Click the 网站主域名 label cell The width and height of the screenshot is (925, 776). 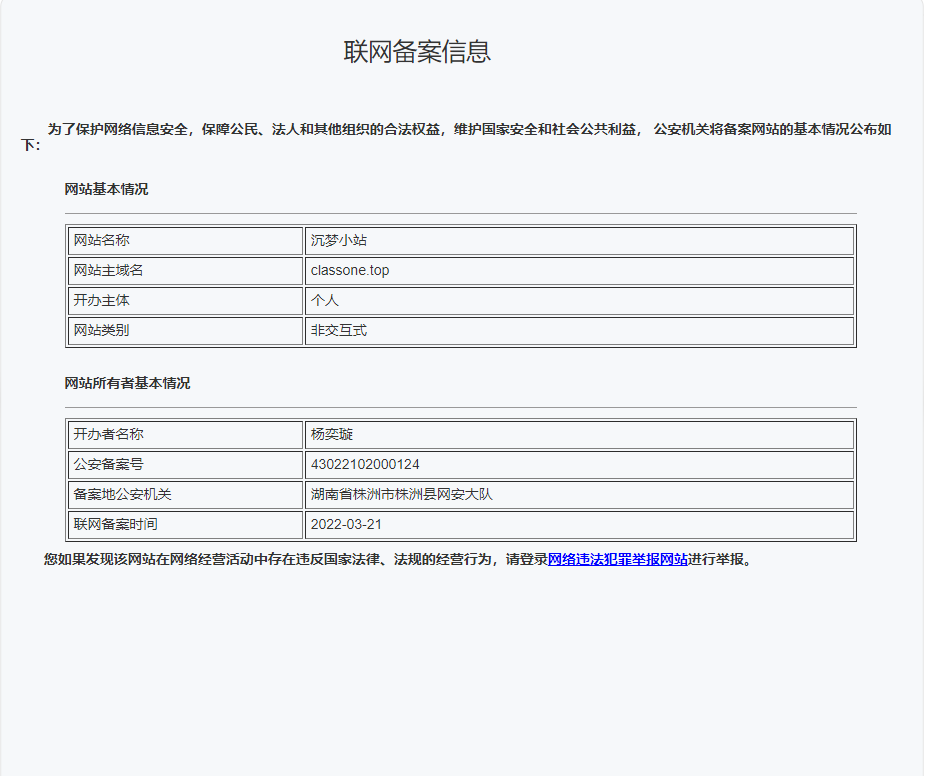pos(186,271)
